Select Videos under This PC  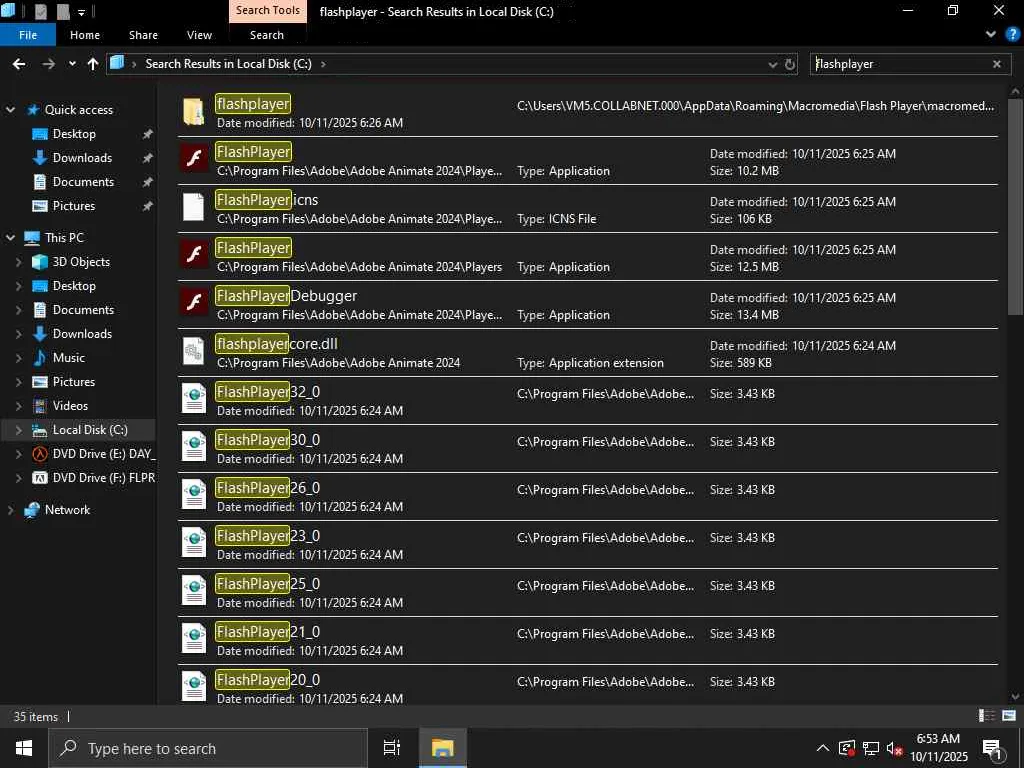(x=70, y=406)
